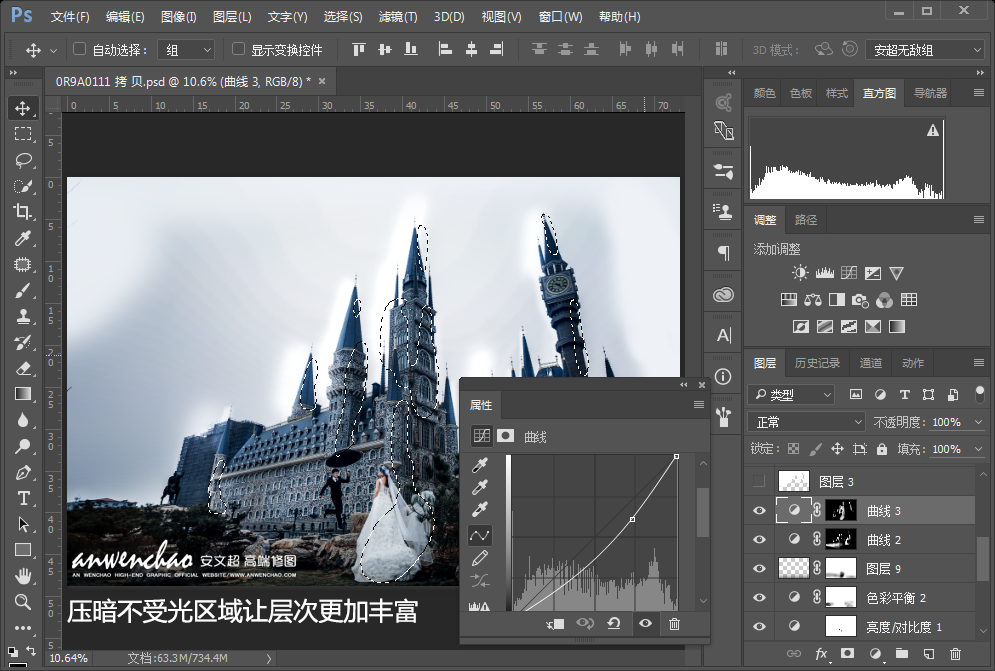The height and width of the screenshot is (671, 995).
Task: Click the curve point edit mode icon
Action: (480, 535)
